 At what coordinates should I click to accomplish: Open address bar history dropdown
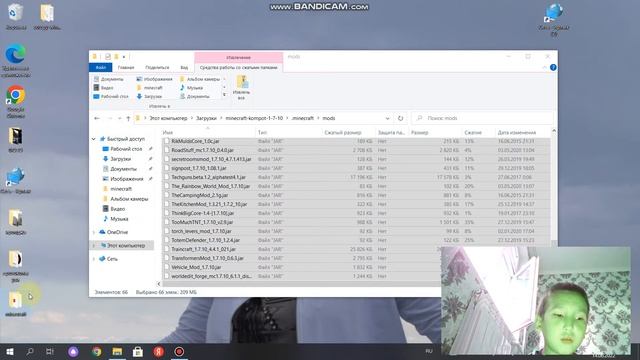coord(387,118)
